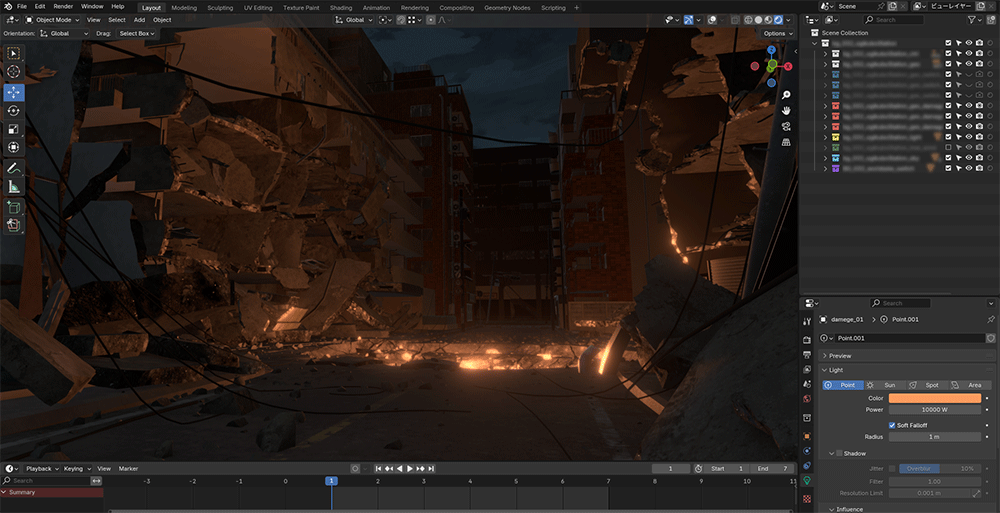
Task: Activate the Annotate tool
Action: coord(14,167)
